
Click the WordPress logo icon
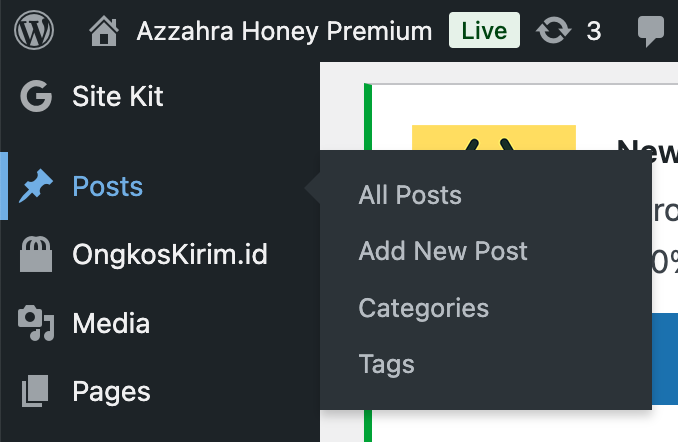(x=34, y=31)
